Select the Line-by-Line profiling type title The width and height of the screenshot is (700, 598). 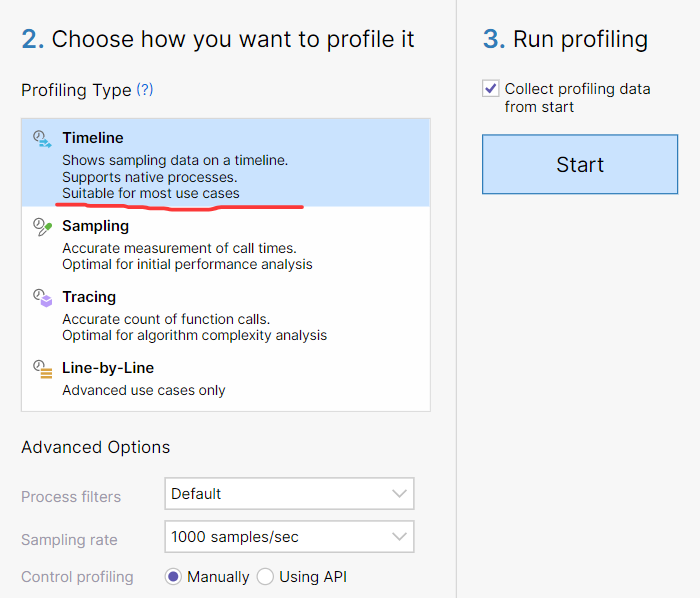108,368
